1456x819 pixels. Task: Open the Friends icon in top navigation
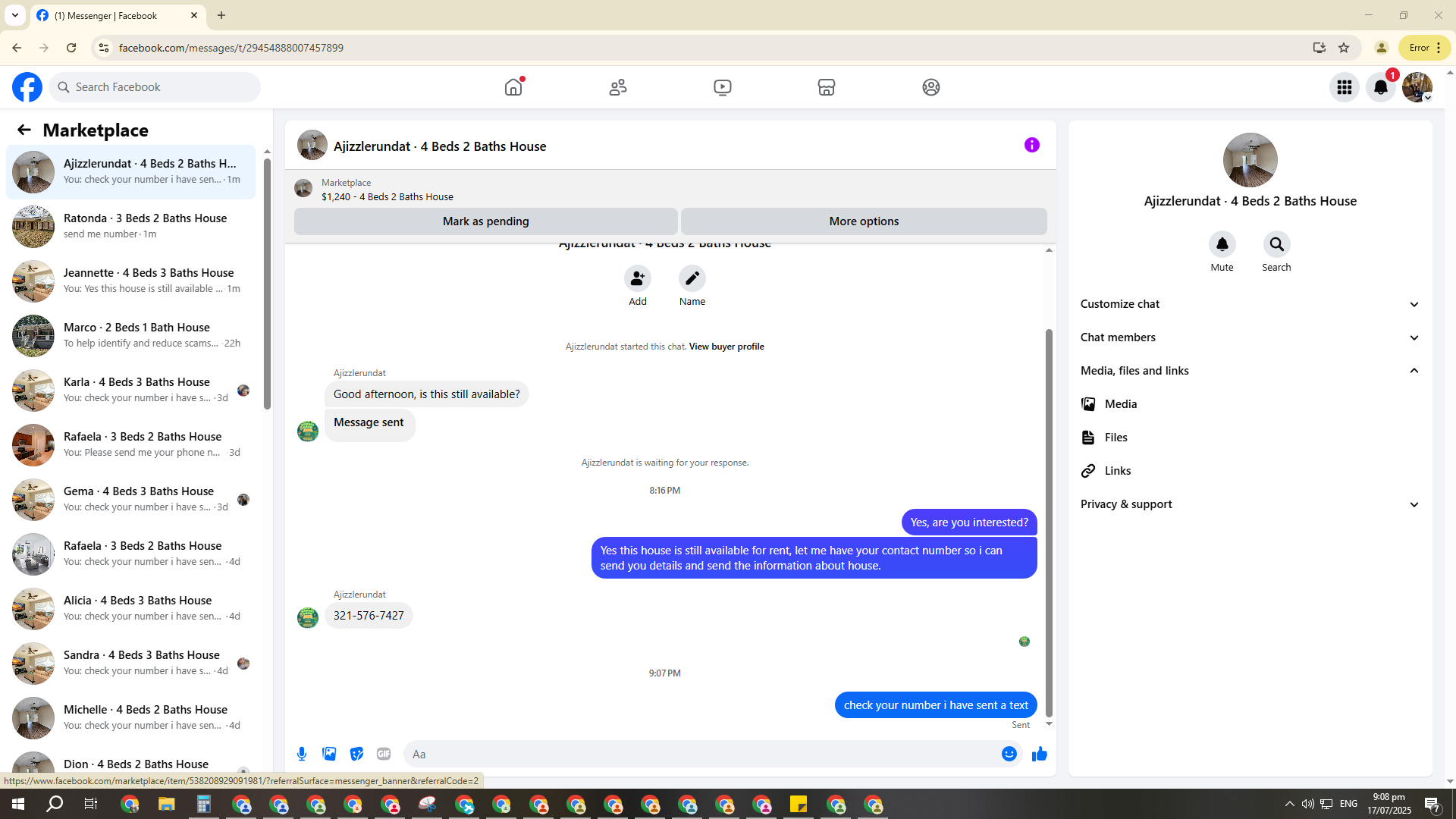[x=618, y=87]
